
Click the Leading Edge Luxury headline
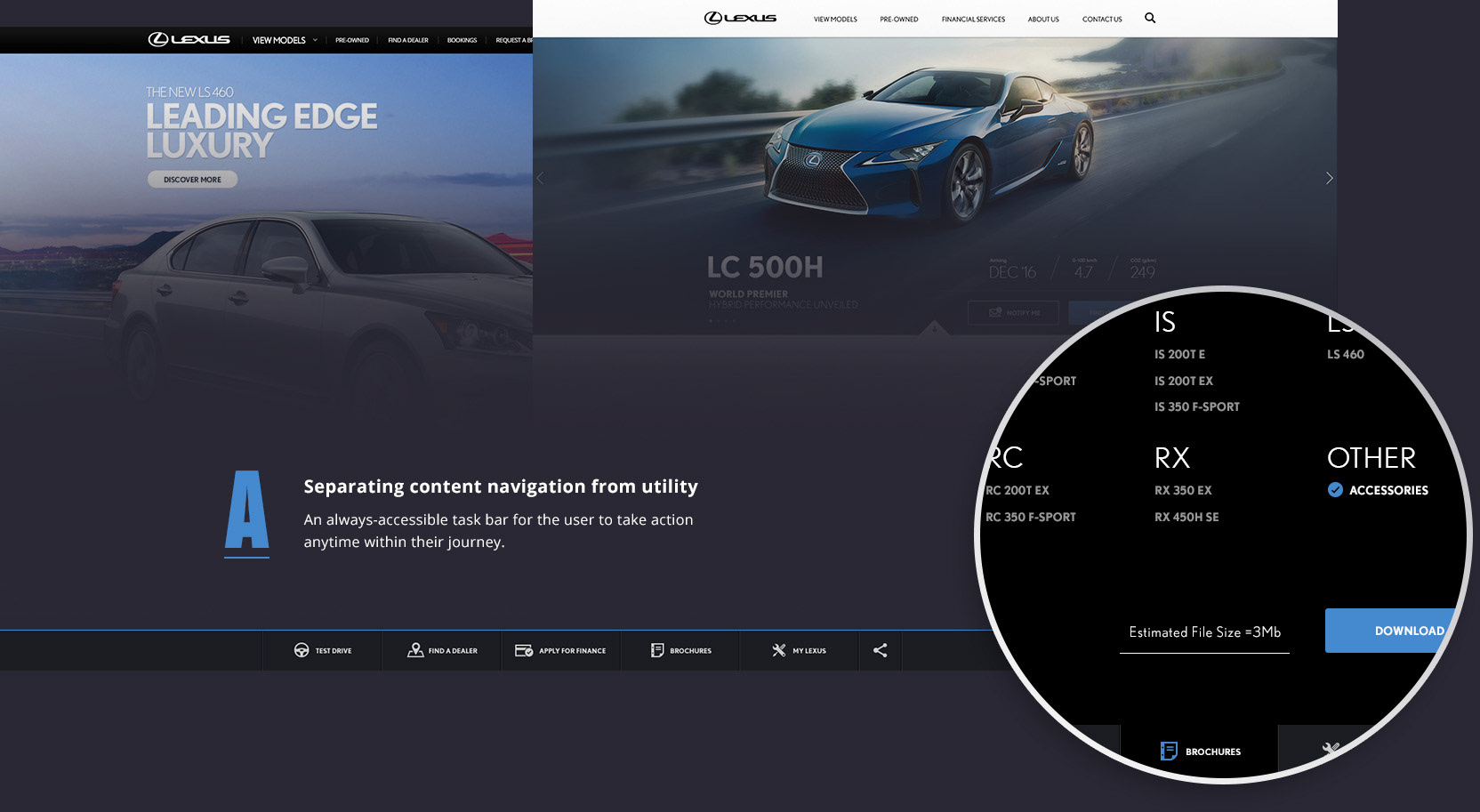(x=261, y=130)
